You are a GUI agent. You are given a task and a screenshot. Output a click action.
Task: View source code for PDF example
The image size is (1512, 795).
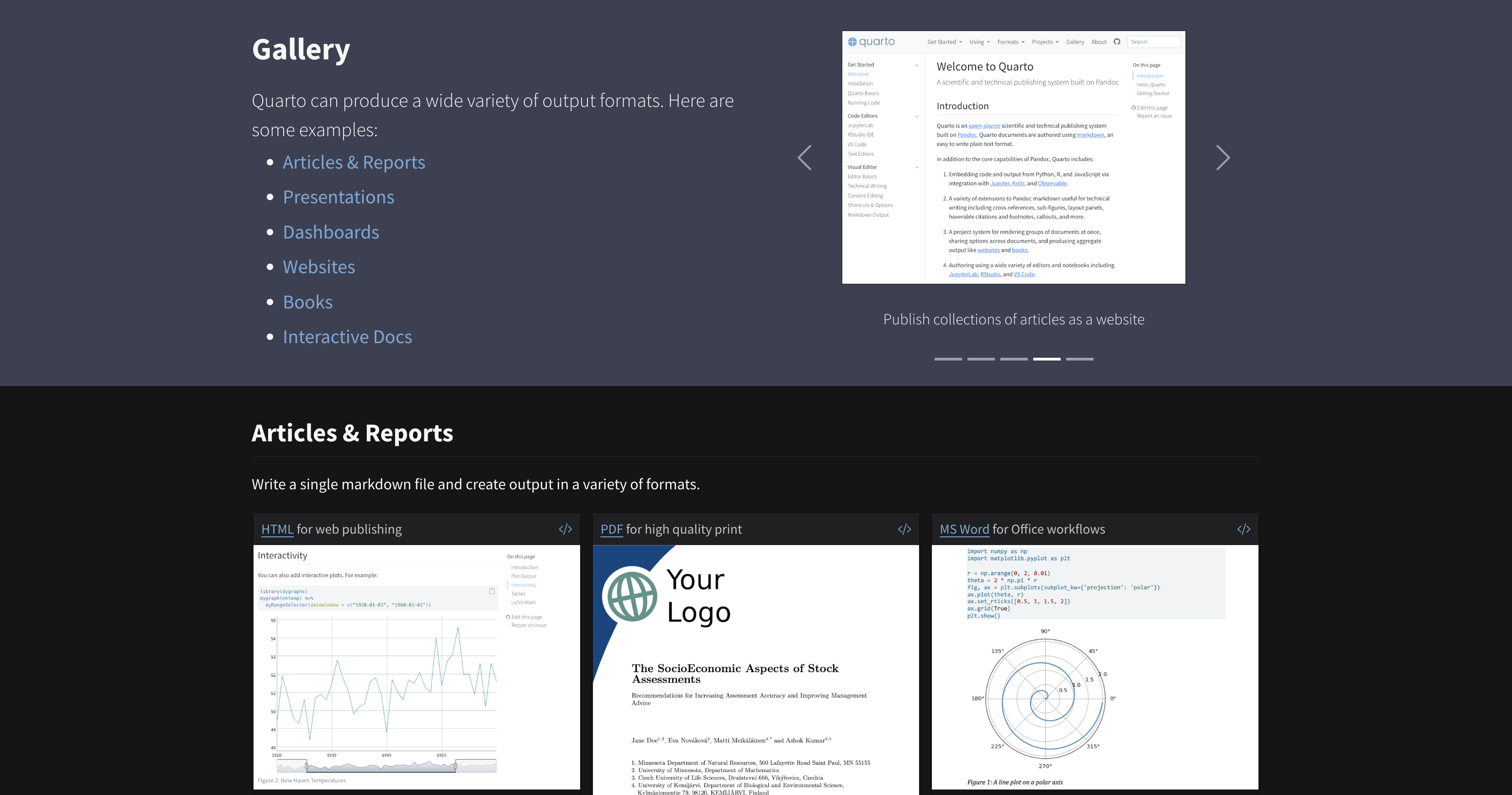[x=904, y=529]
